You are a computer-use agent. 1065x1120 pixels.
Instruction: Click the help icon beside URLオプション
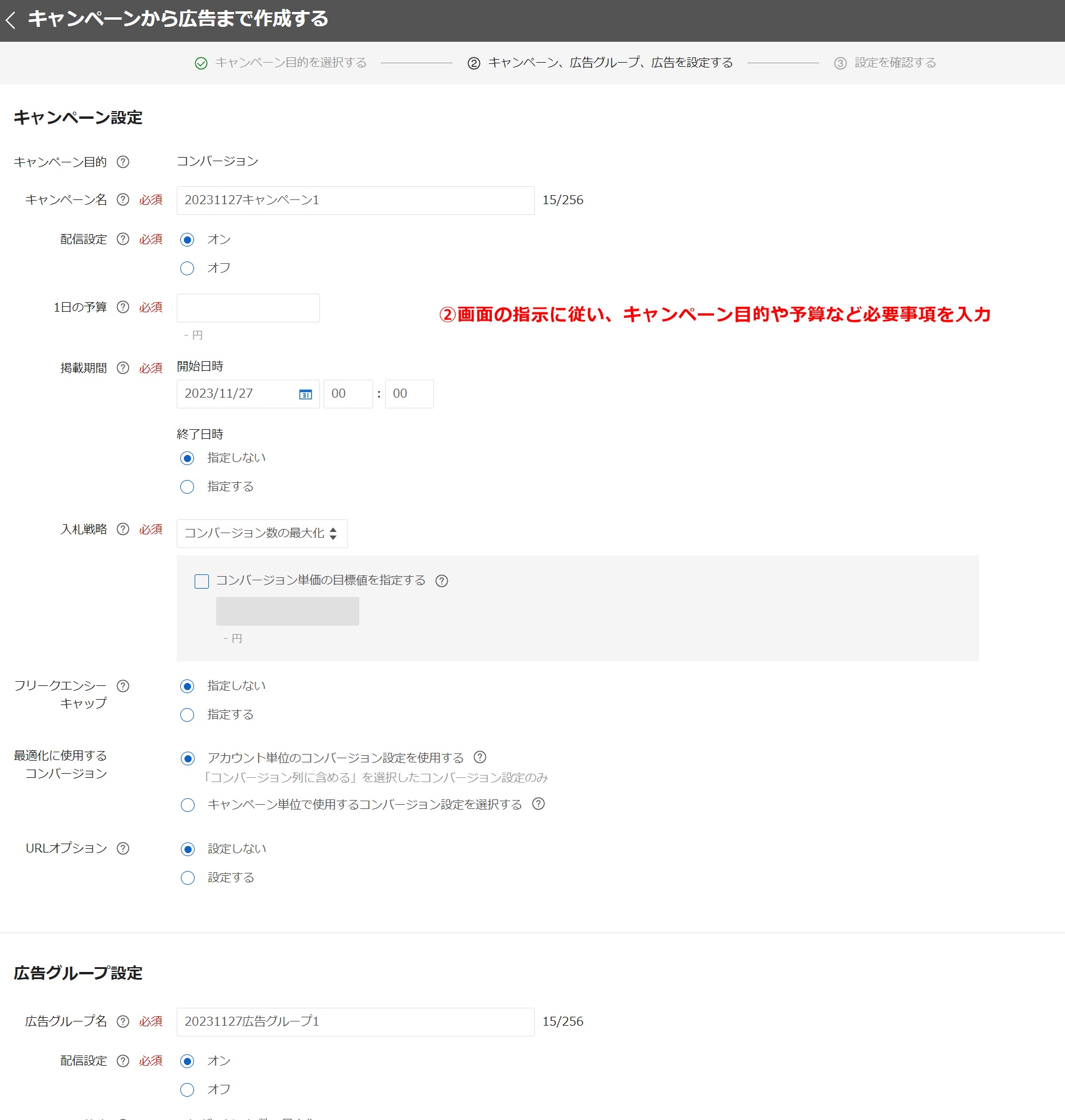point(123,848)
